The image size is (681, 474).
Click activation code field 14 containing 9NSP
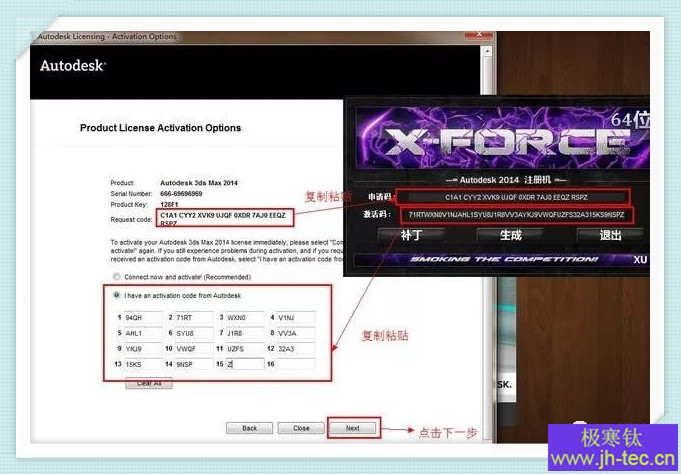(194, 364)
